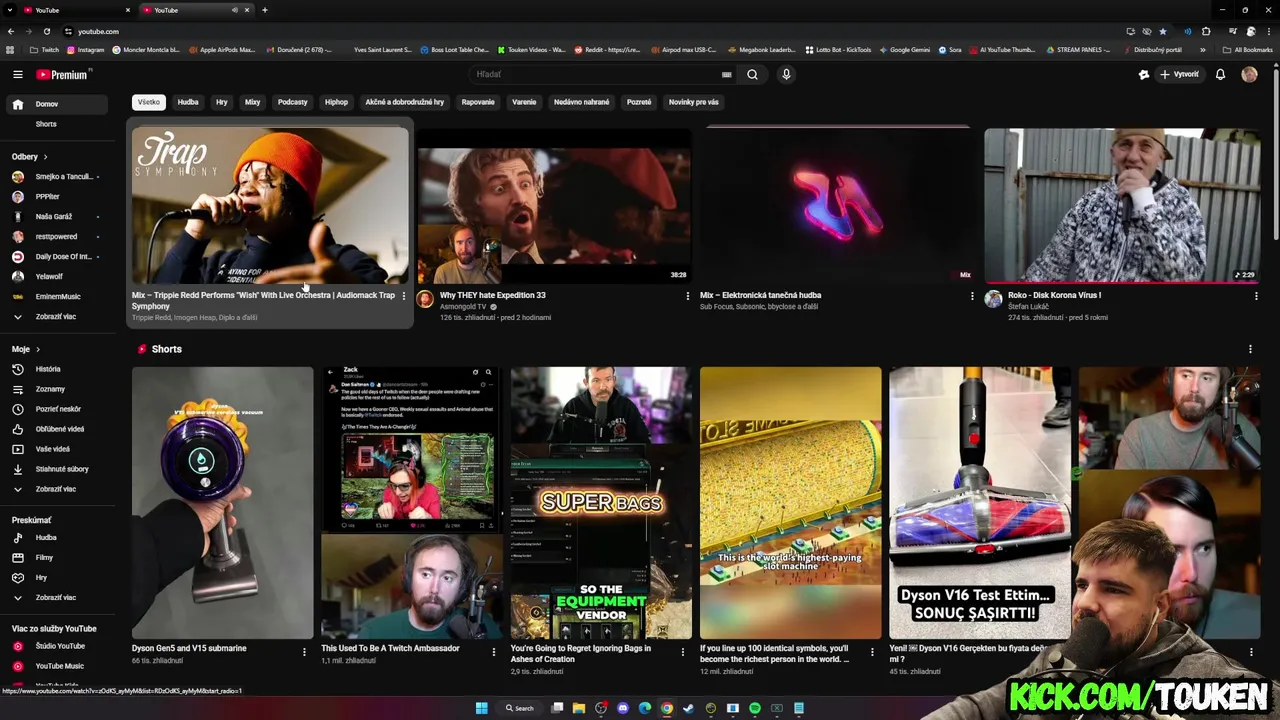Open more options for Expedition 33 video
Viewport: 1280px width, 720px height.
point(687,296)
